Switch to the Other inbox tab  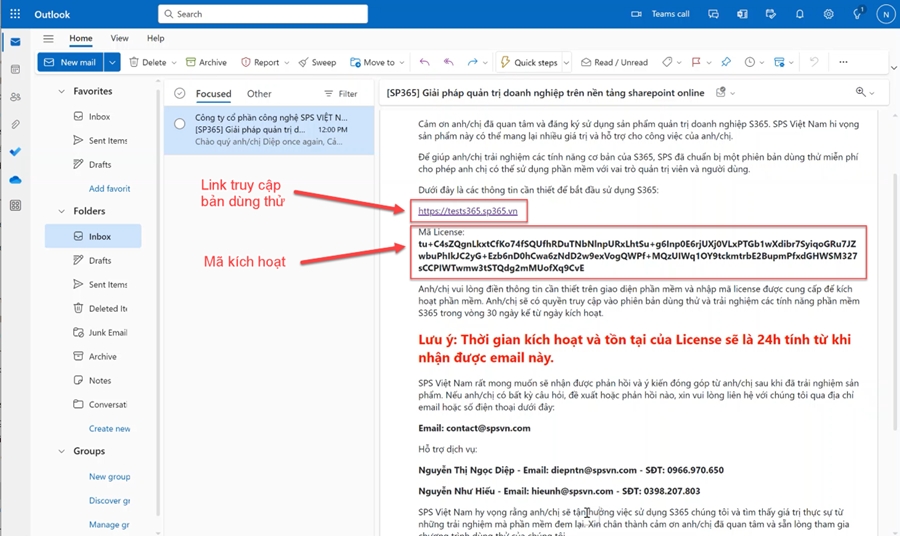[259, 93]
